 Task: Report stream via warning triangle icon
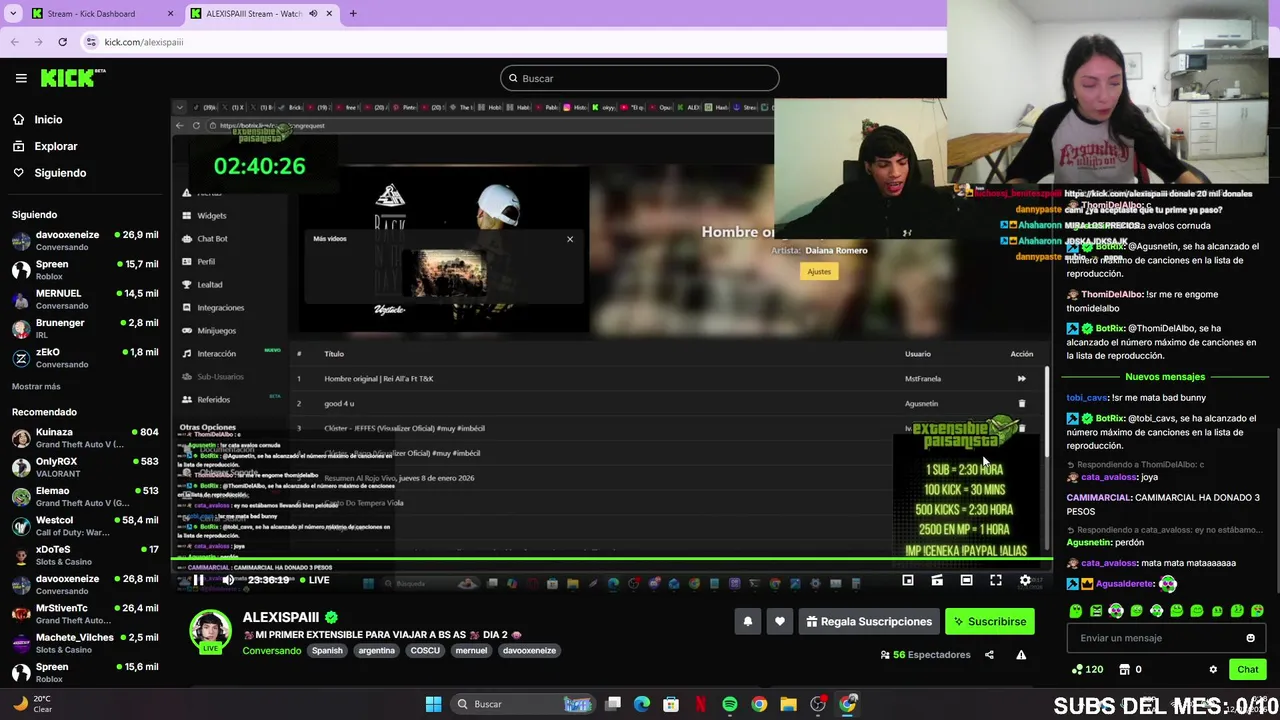pos(1021,655)
